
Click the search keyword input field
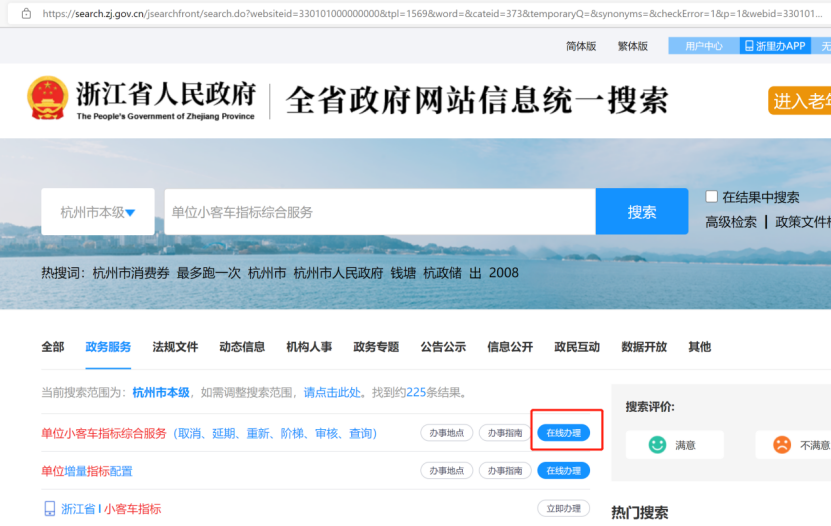pos(380,212)
